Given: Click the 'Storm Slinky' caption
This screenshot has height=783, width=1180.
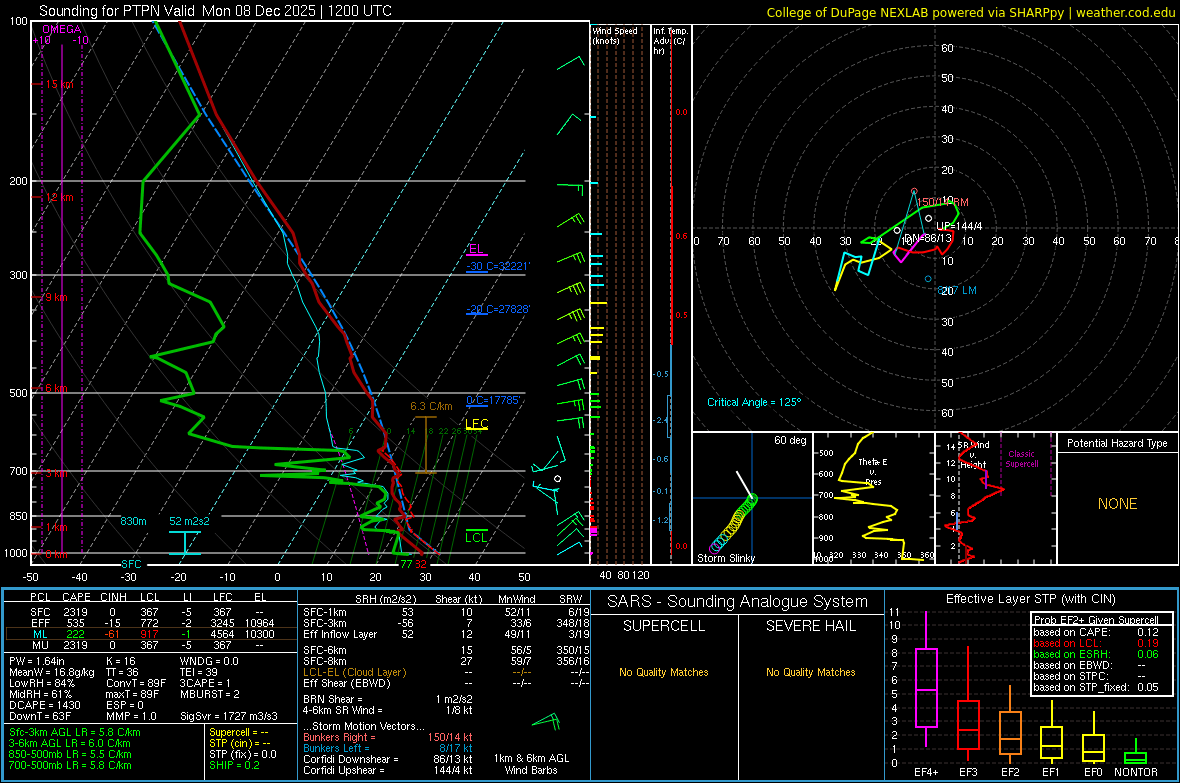Looking at the screenshot, I should pos(725,558).
